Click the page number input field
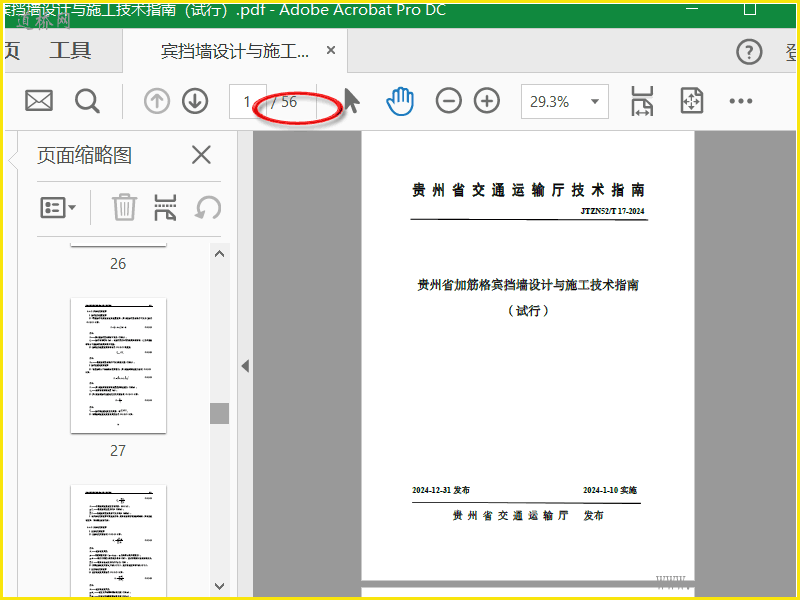Viewport: 800px width, 600px height. tap(247, 102)
